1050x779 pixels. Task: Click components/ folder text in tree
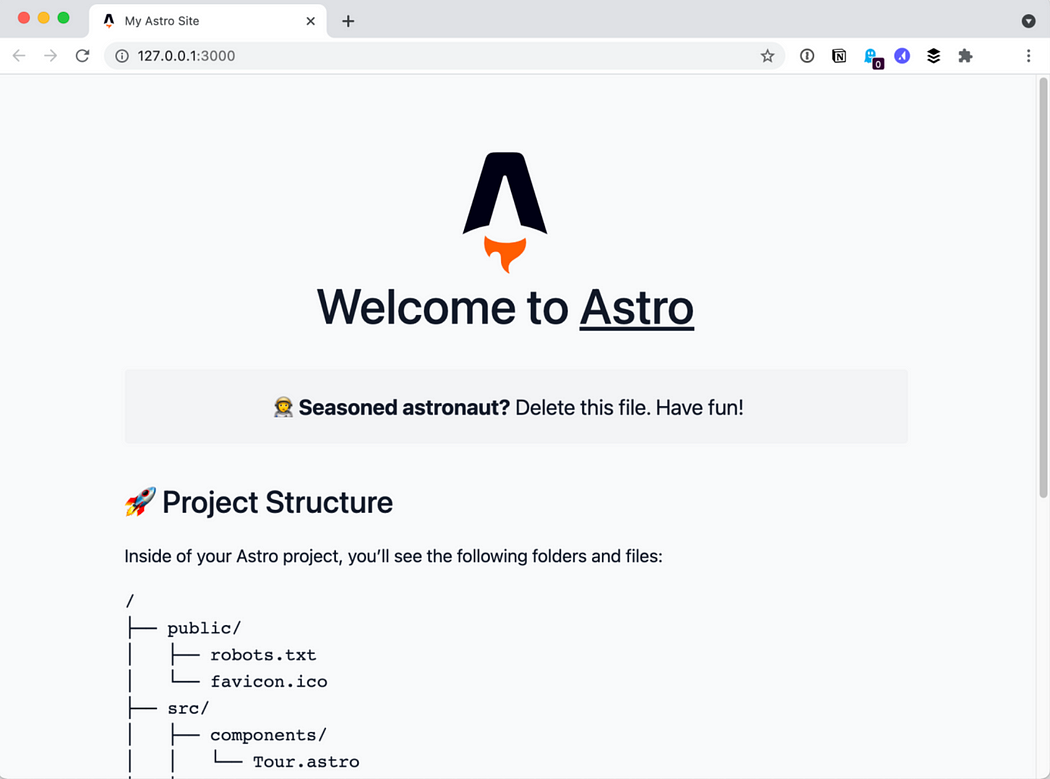point(269,735)
